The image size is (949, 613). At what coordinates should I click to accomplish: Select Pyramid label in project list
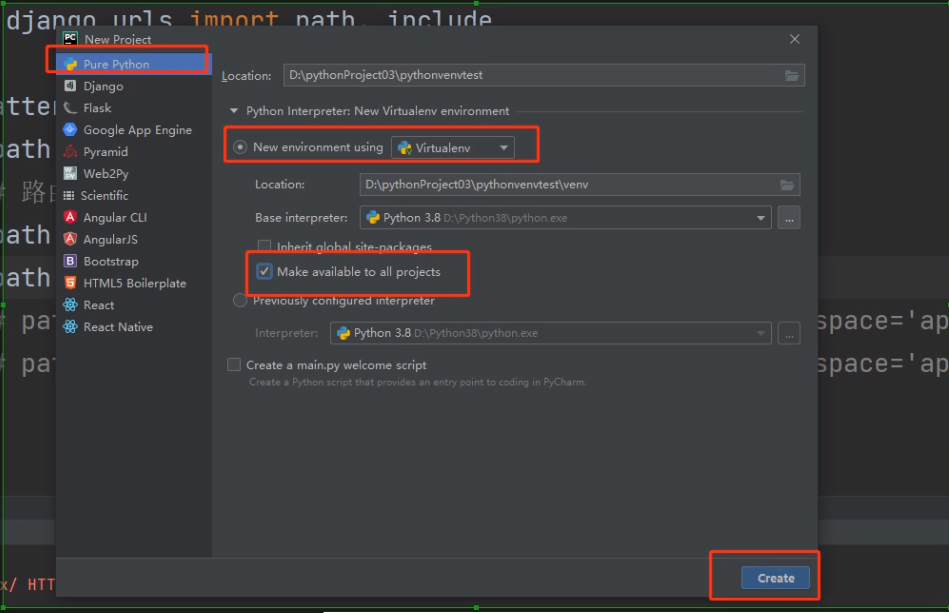pyautogui.click(x=105, y=151)
